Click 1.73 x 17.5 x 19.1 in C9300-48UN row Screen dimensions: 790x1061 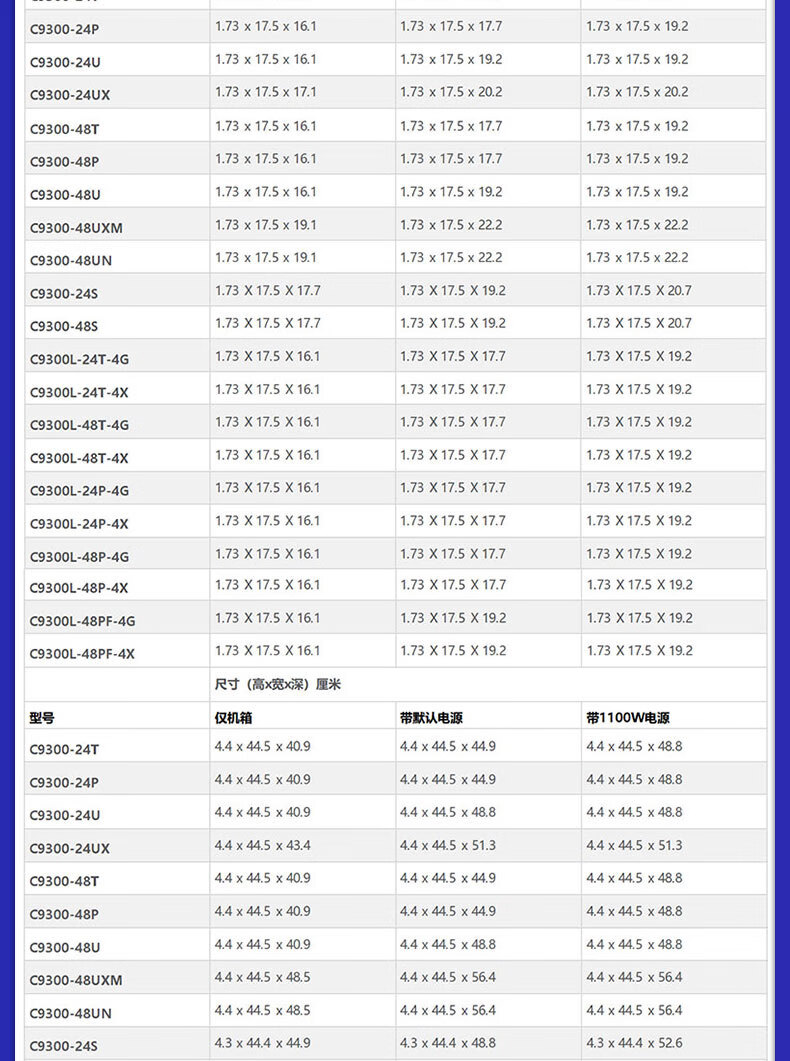point(266,257)
